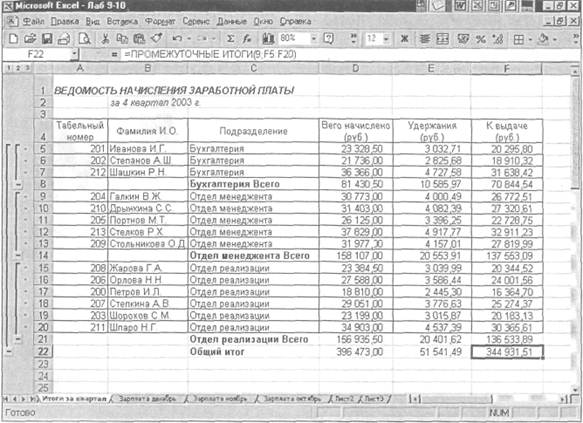583x423 pixels.
Task: Paste clipboard using the Paste icon
Action: coord(139,39)
